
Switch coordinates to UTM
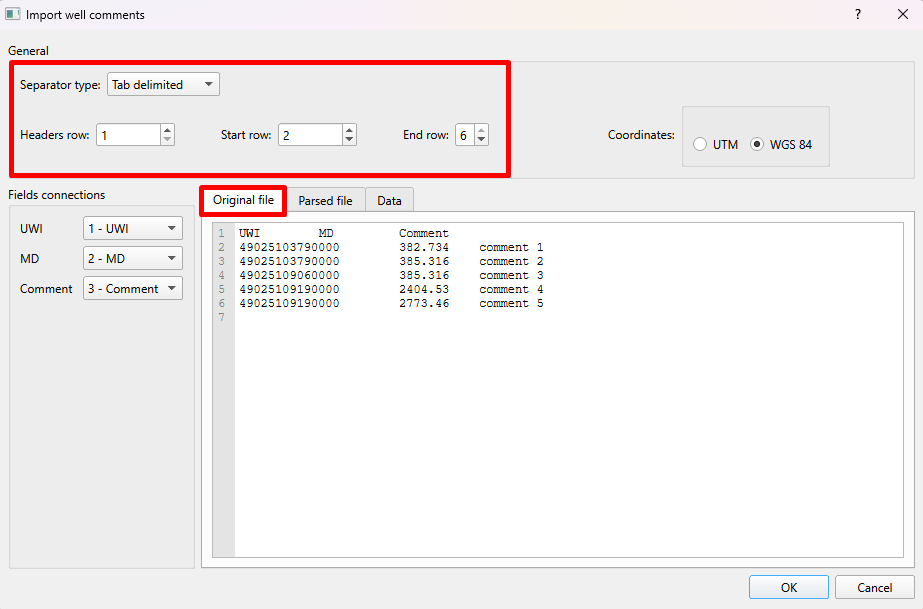click(x=700, y=144)
